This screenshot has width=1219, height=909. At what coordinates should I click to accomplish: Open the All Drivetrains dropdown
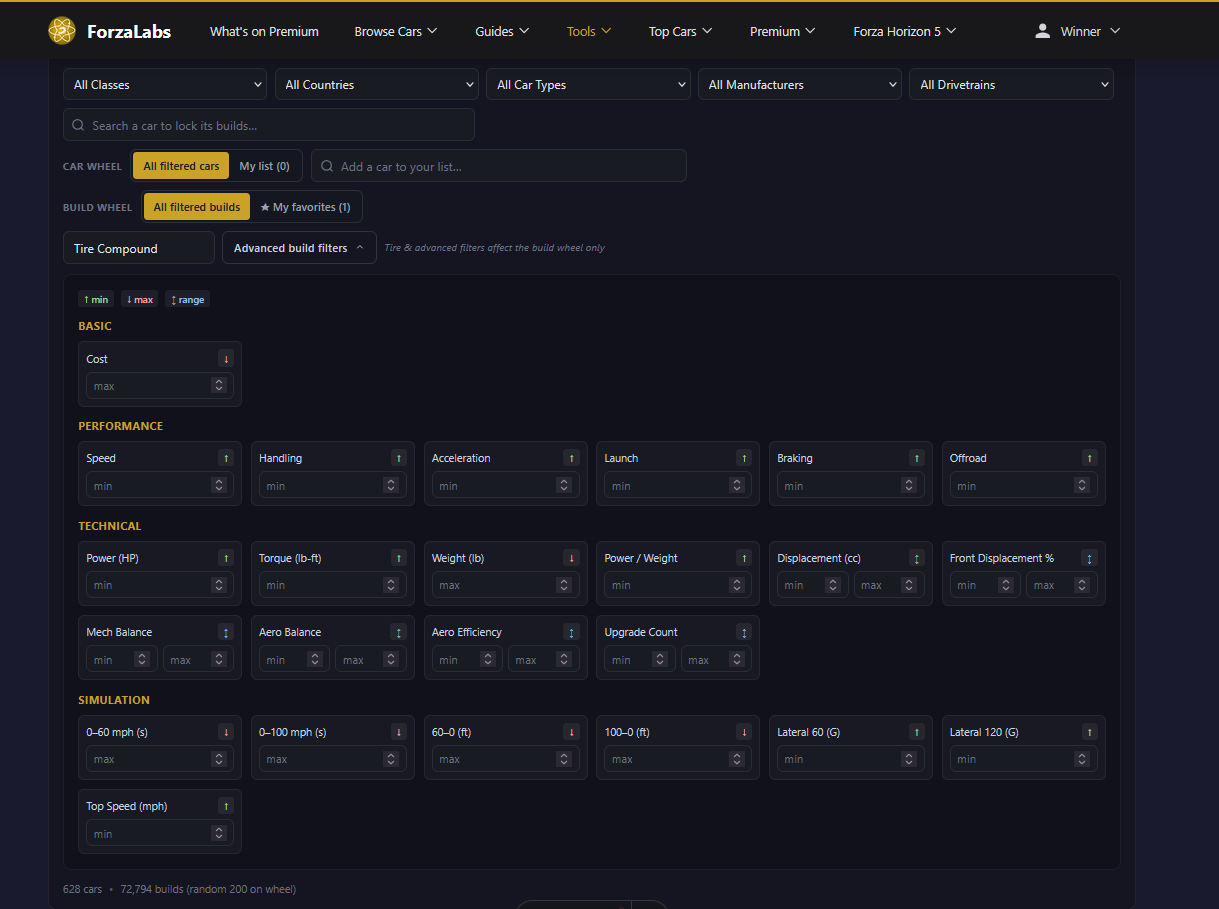click(x=1011, y=85)
